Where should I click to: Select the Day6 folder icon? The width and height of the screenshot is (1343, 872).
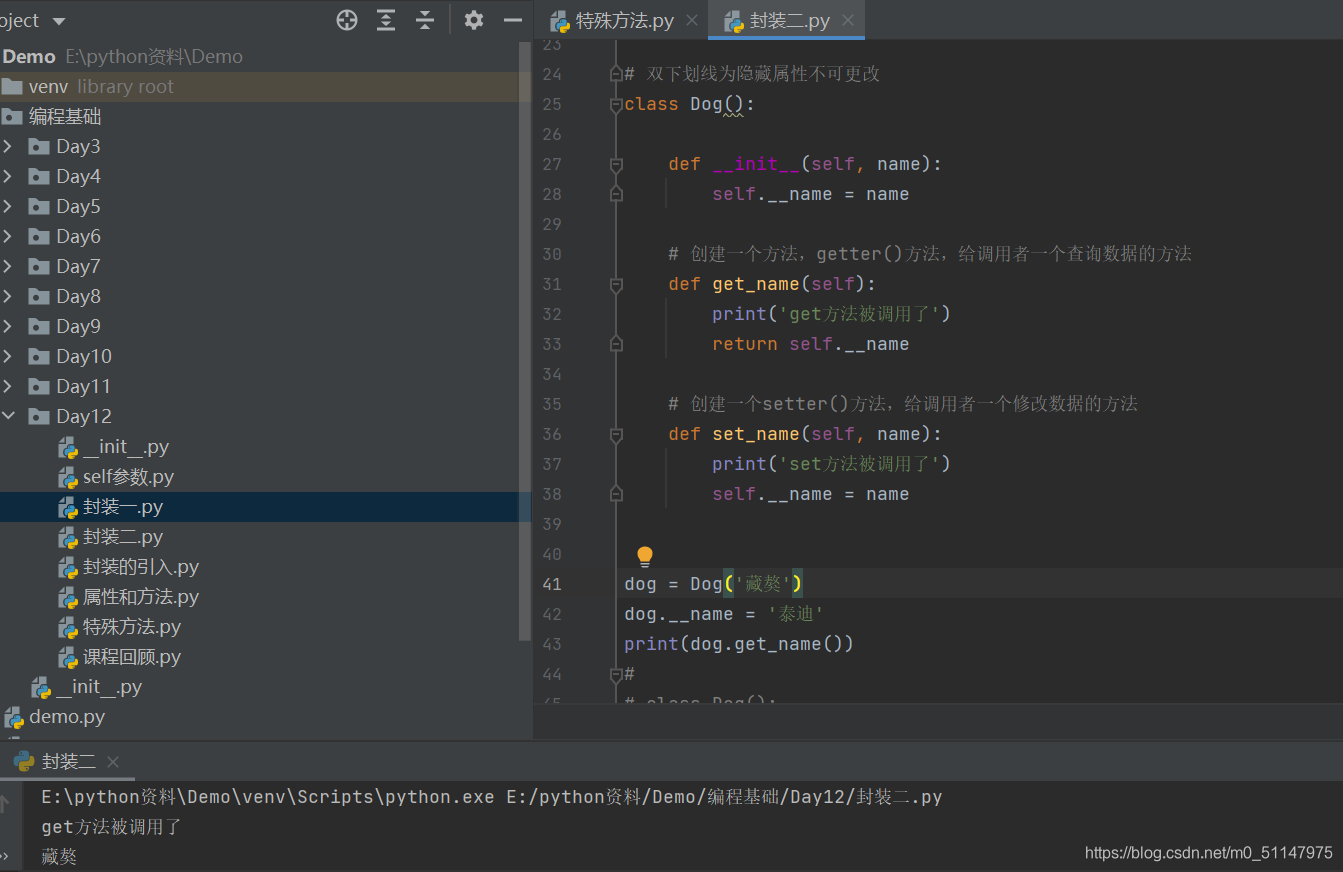(x=39, y=237)
